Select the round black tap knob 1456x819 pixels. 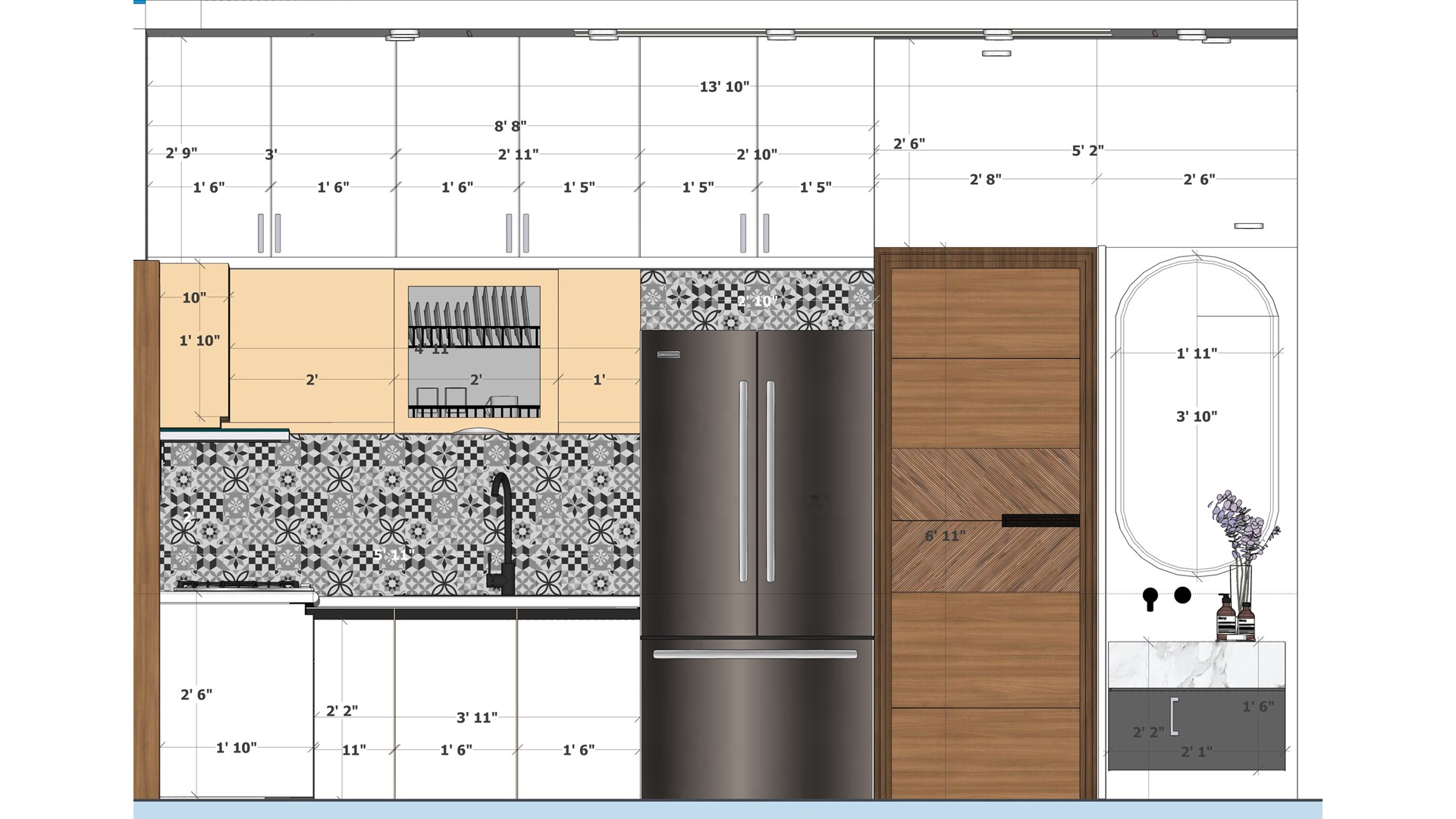(x=1182, y=595)
